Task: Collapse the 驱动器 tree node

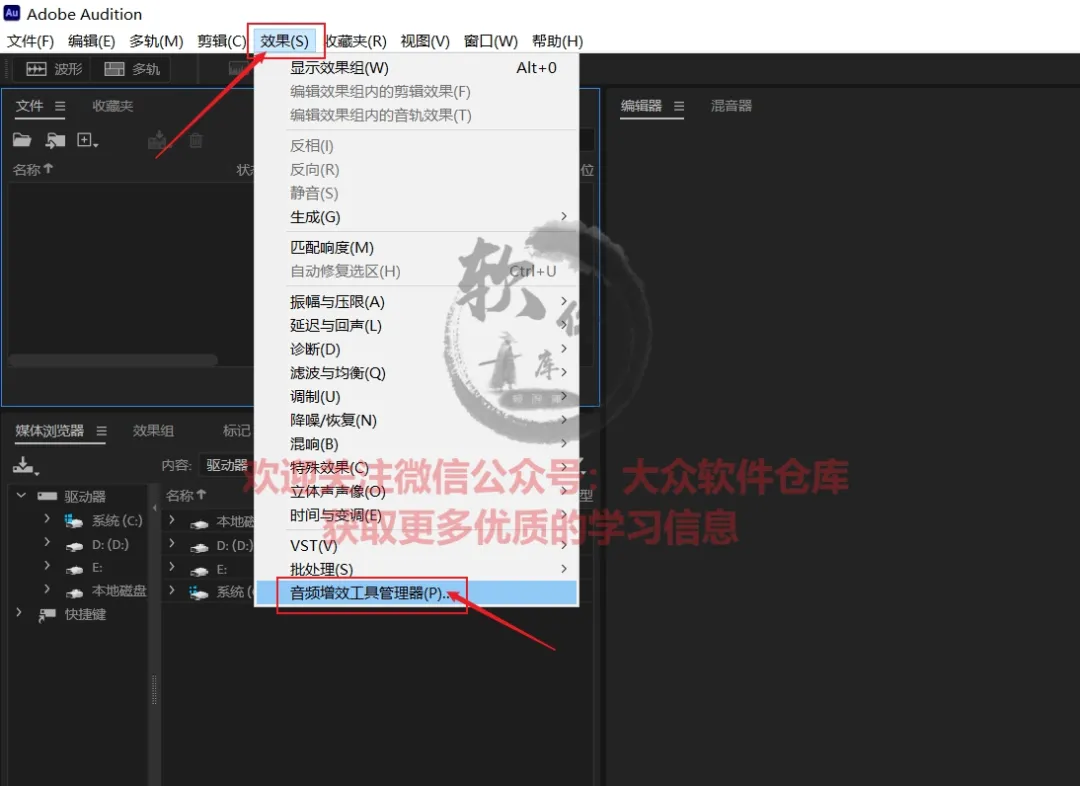Action: [x=21, y=495]
